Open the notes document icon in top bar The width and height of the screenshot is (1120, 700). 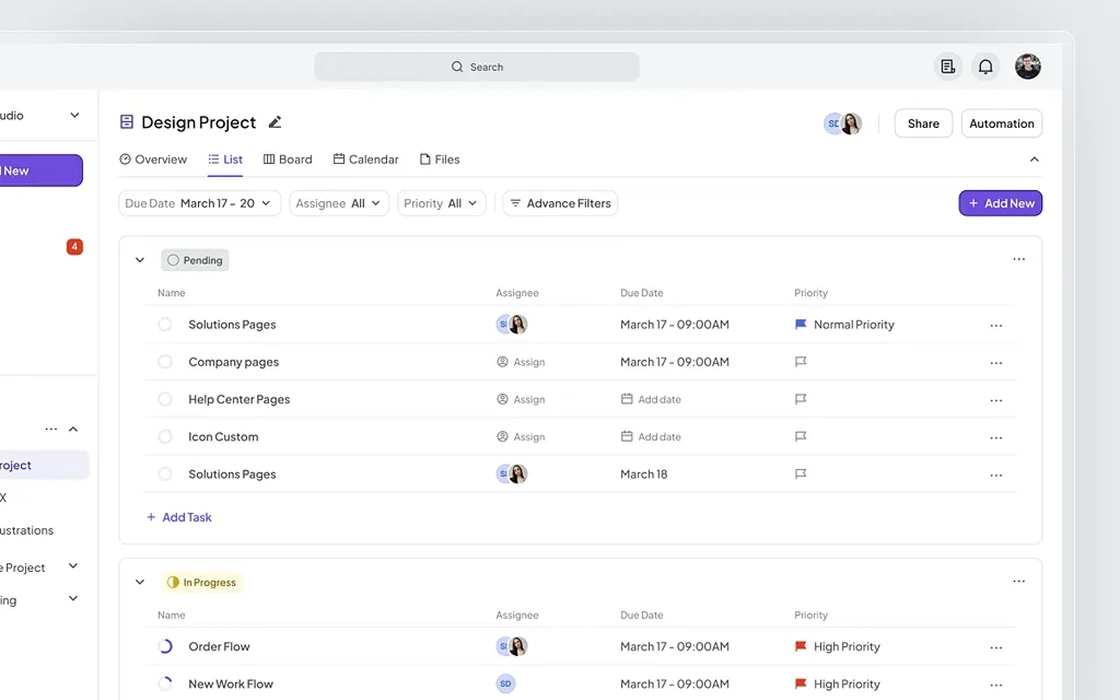tap(948, 66)
